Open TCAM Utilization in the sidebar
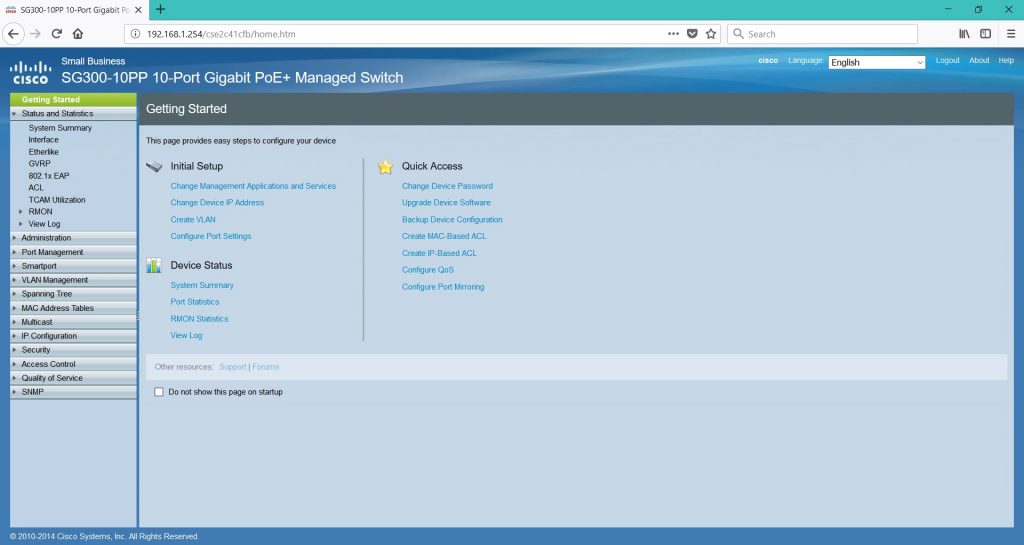 [x=57, y=200]
